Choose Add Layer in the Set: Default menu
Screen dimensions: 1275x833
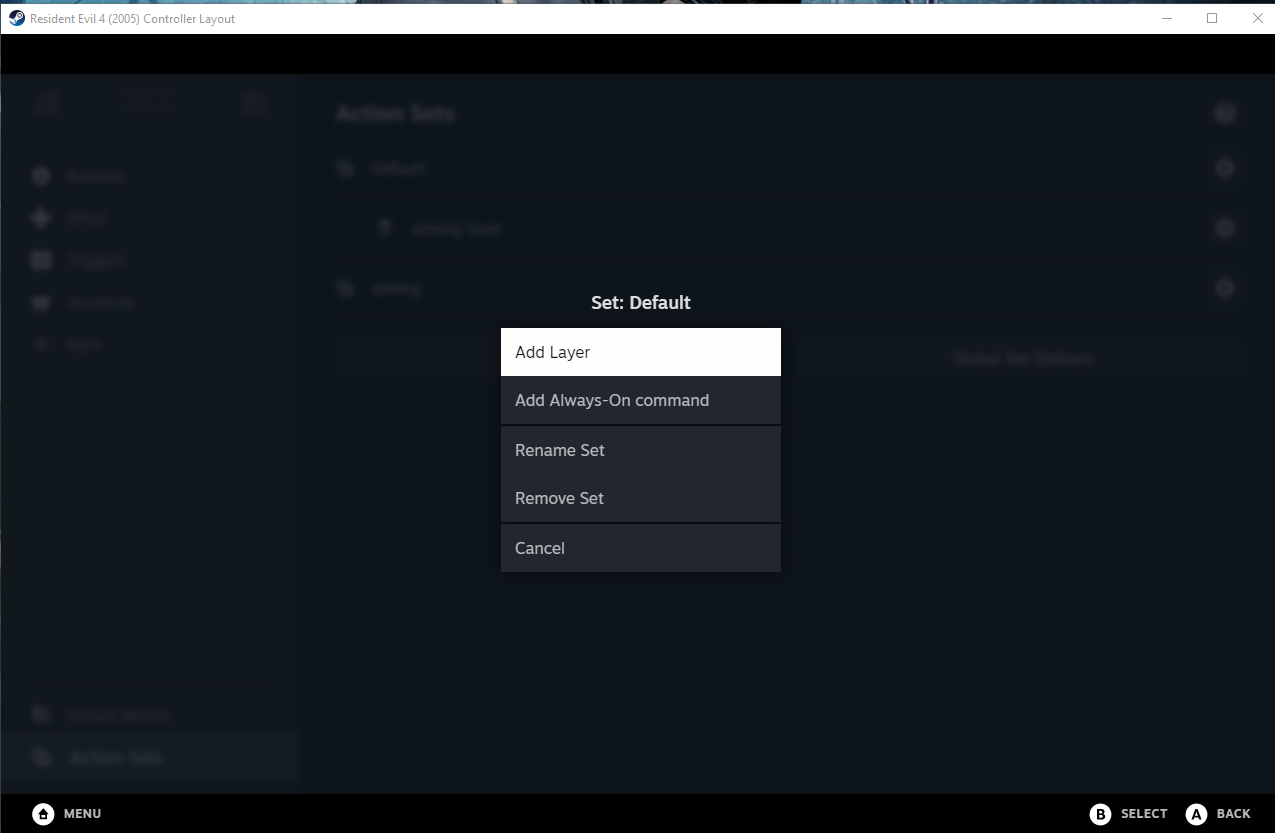[x=640, y=352]
